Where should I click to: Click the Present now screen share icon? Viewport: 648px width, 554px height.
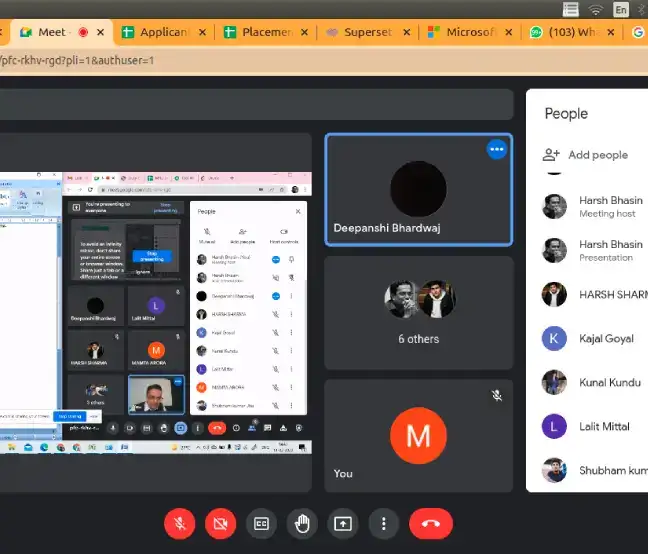(343, 523)
